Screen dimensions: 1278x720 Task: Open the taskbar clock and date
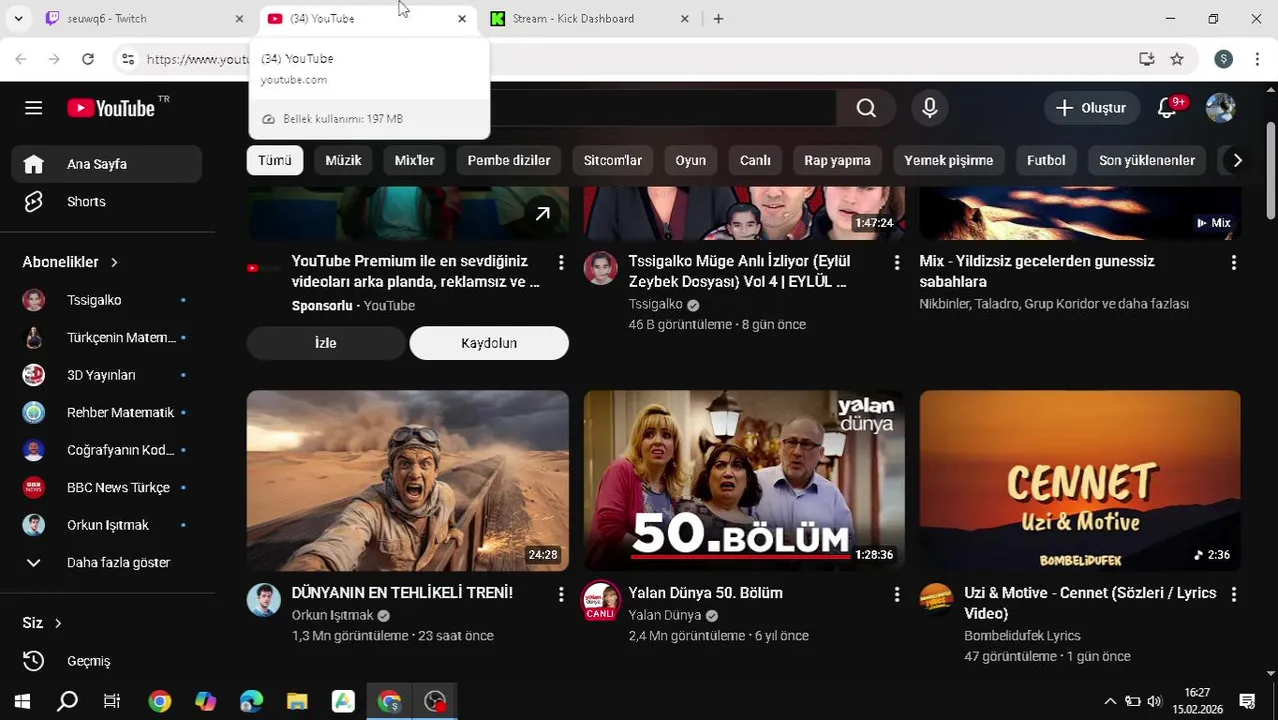(x=1197, y=701)
